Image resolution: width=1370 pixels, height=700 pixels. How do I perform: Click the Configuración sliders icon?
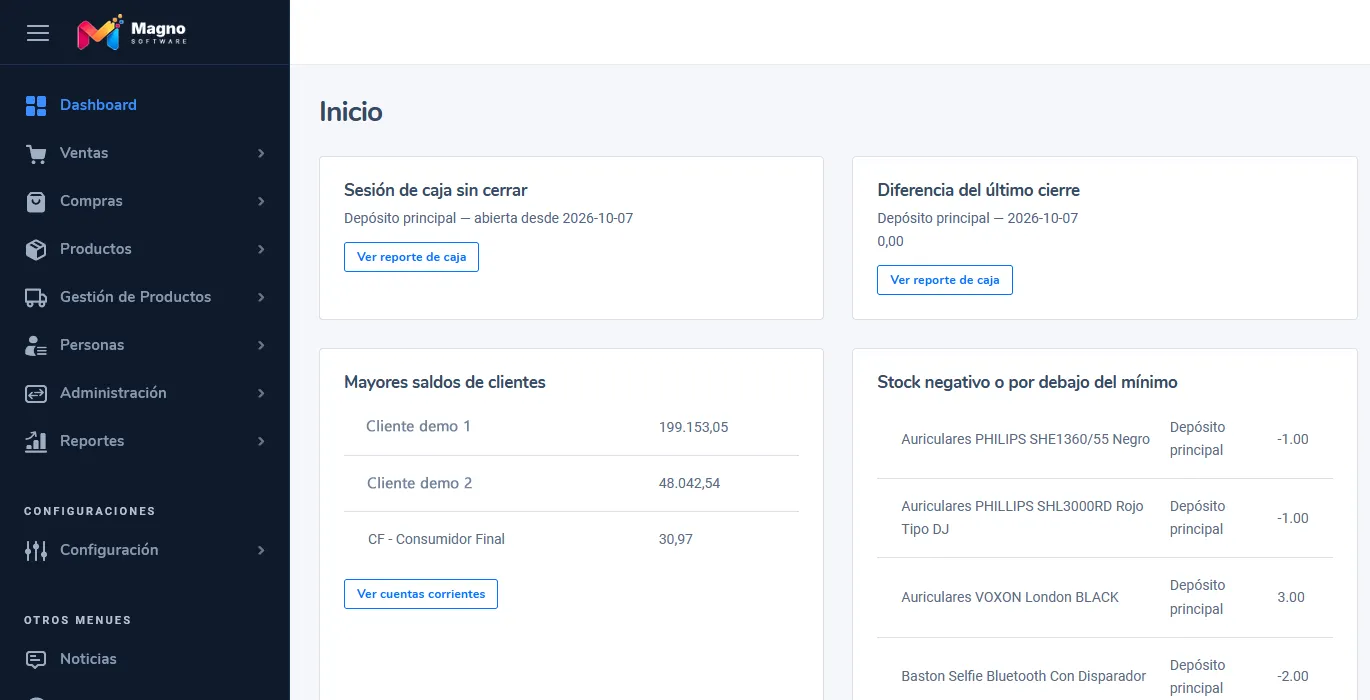[36, 550]
